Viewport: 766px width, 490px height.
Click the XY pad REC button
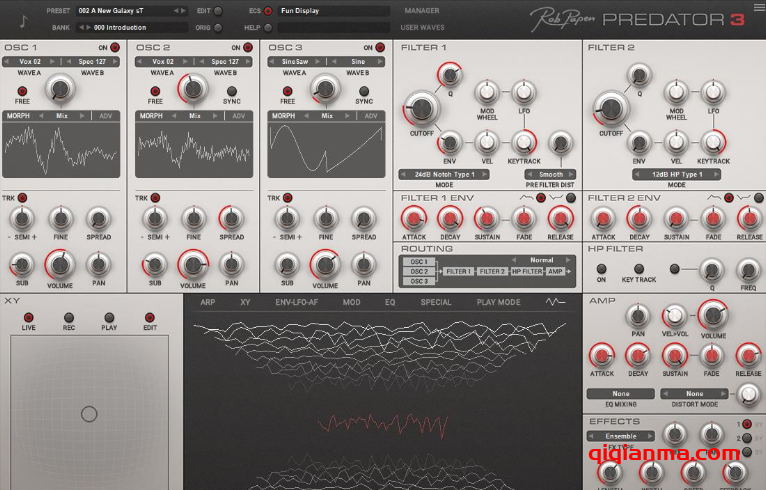69,318
